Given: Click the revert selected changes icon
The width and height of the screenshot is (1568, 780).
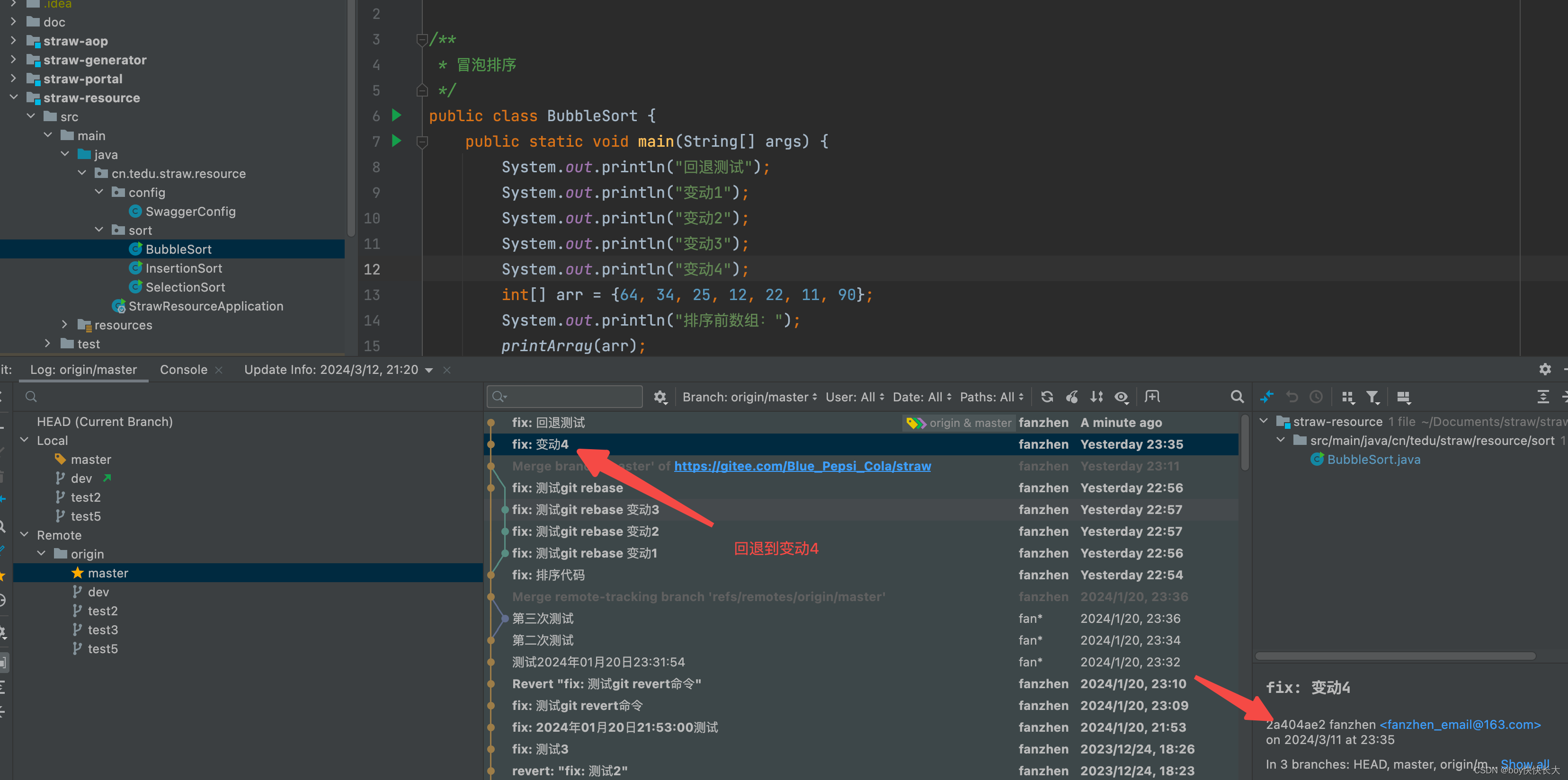Looking at the screenshot, I should [x=1292, y=397].
